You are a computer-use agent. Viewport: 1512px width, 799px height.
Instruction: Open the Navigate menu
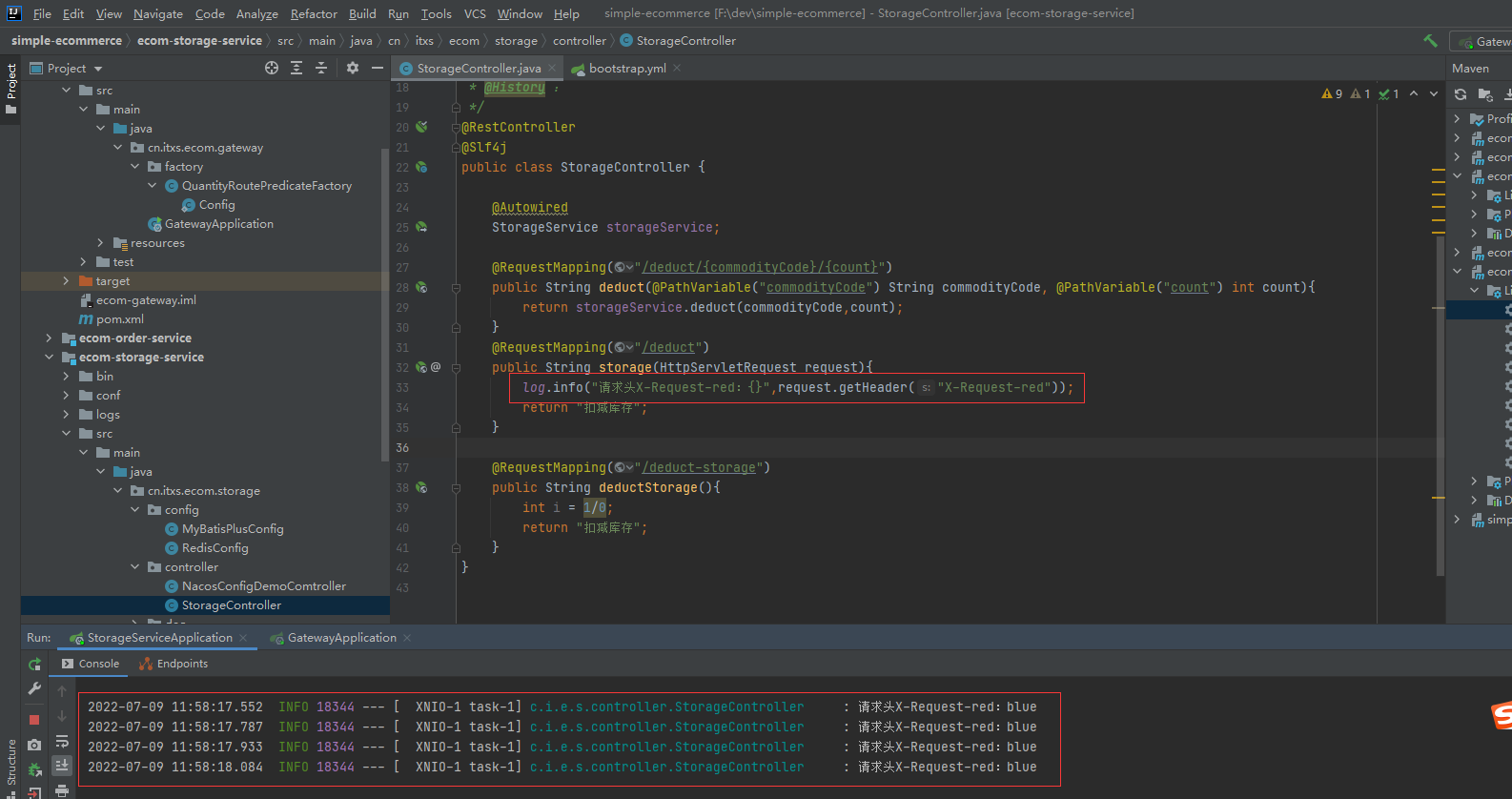coord(157,13)
